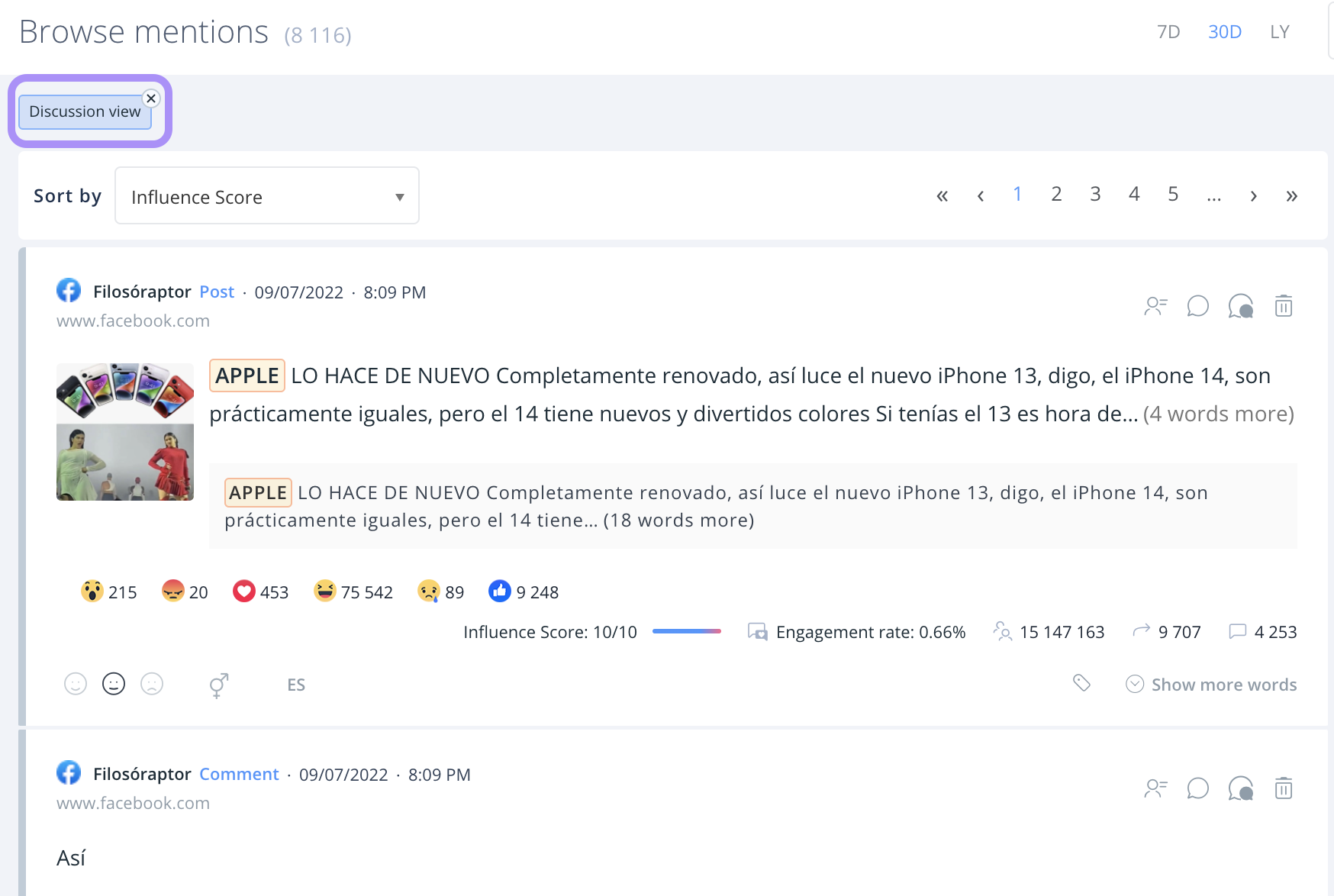Viewport: 1334px width, 896px height.
Task: Expand the '(18 words more)' quoted text
Action: [678, 521]
